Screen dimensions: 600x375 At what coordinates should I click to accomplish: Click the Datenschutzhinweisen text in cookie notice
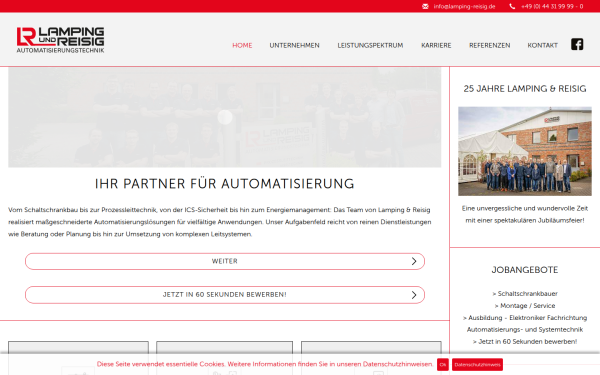coord(398,364)
